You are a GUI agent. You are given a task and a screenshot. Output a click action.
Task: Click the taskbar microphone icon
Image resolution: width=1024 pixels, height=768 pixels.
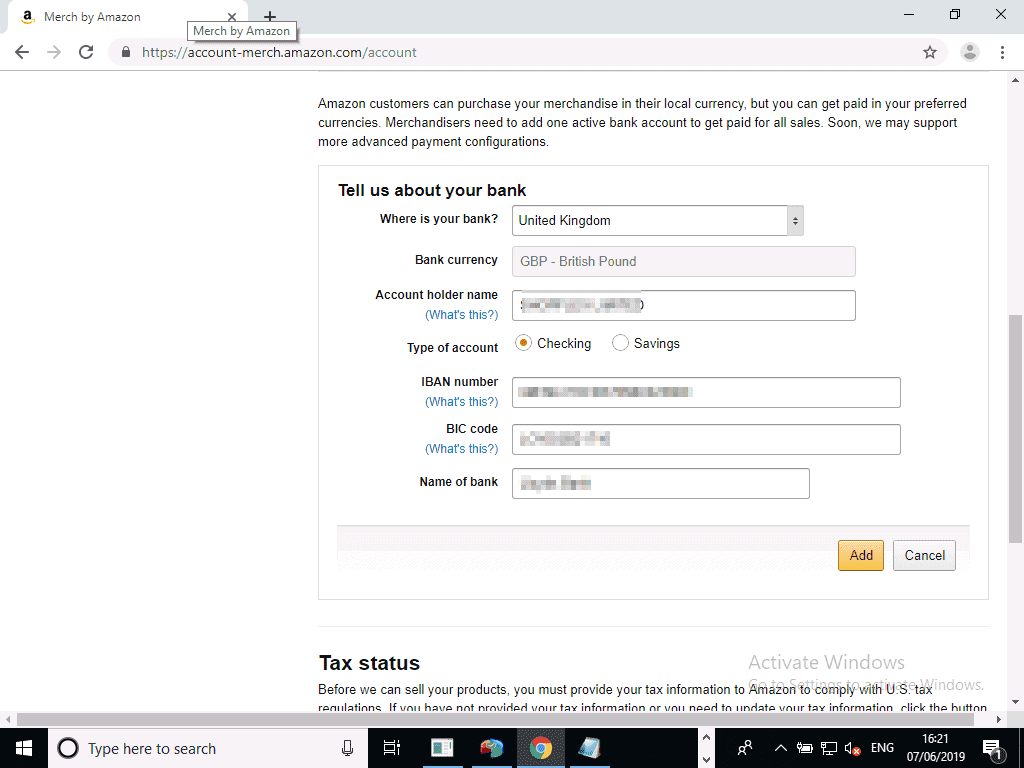tap(347, 748)
